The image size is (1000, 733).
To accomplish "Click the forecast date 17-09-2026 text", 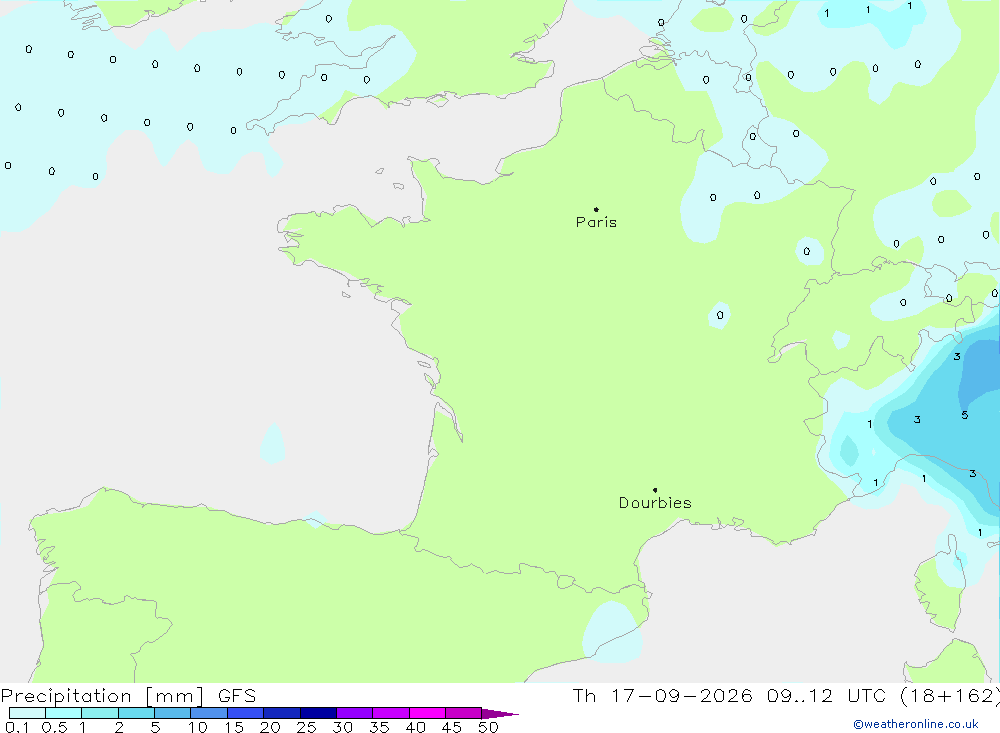I will coord(682,696).
